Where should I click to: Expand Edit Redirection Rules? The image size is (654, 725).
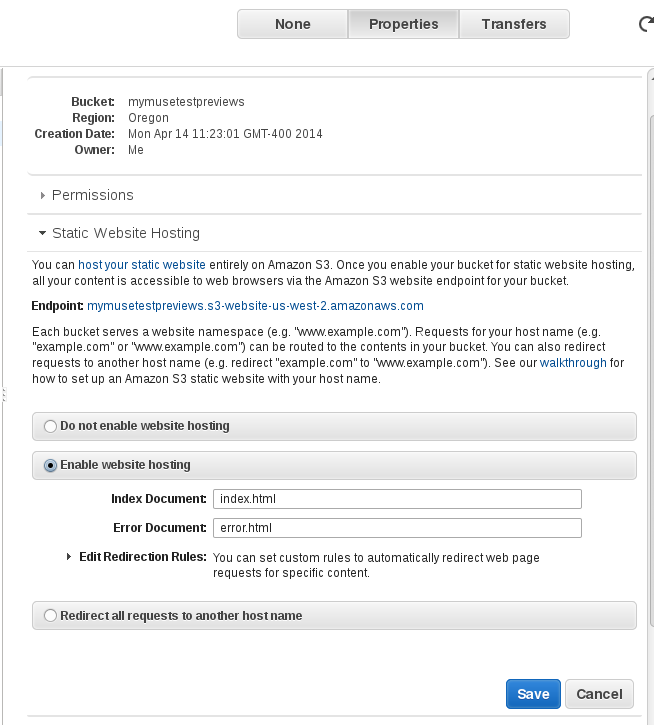[x=69, y=556]
